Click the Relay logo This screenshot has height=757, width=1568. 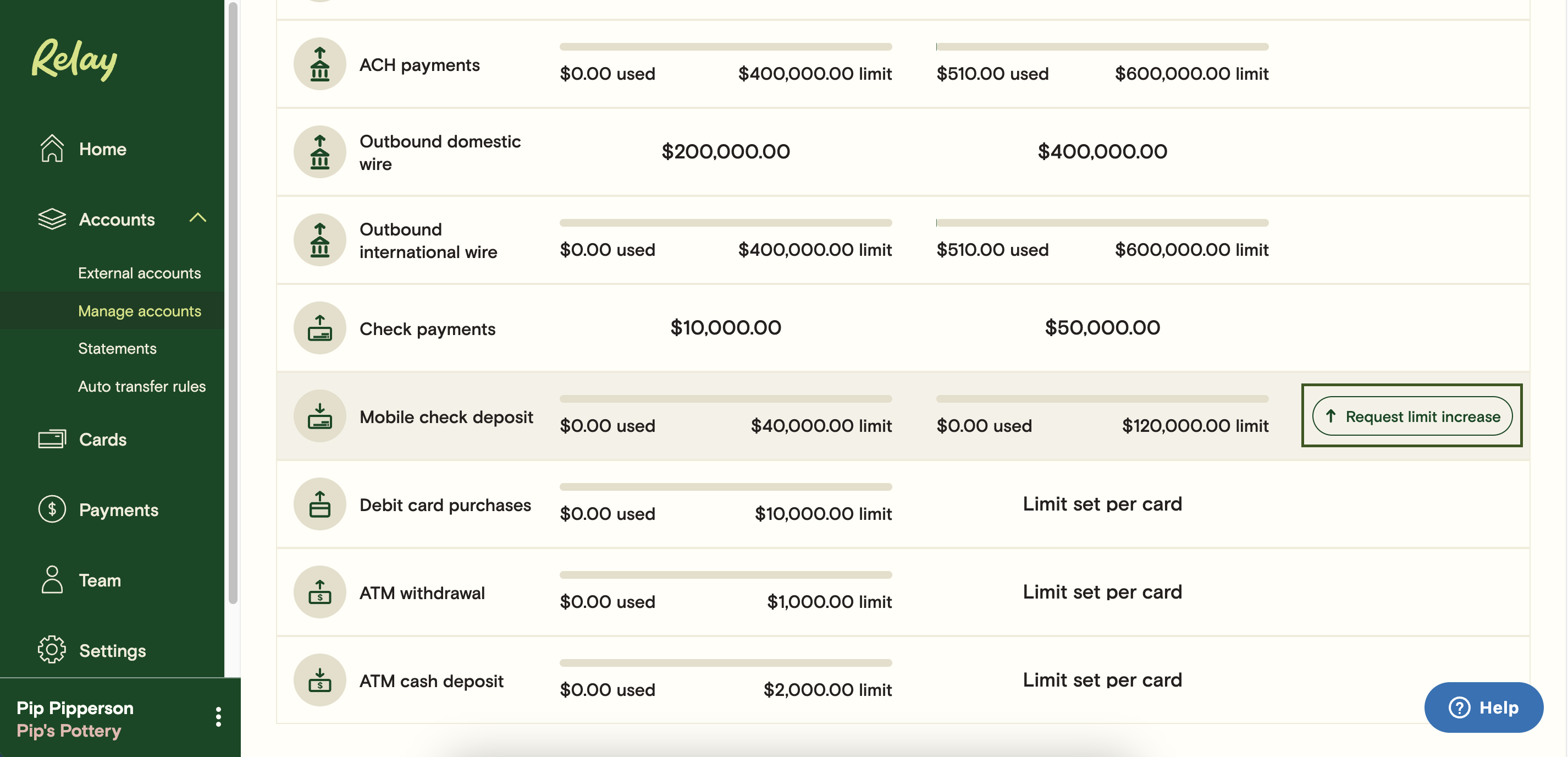[74, 59]
